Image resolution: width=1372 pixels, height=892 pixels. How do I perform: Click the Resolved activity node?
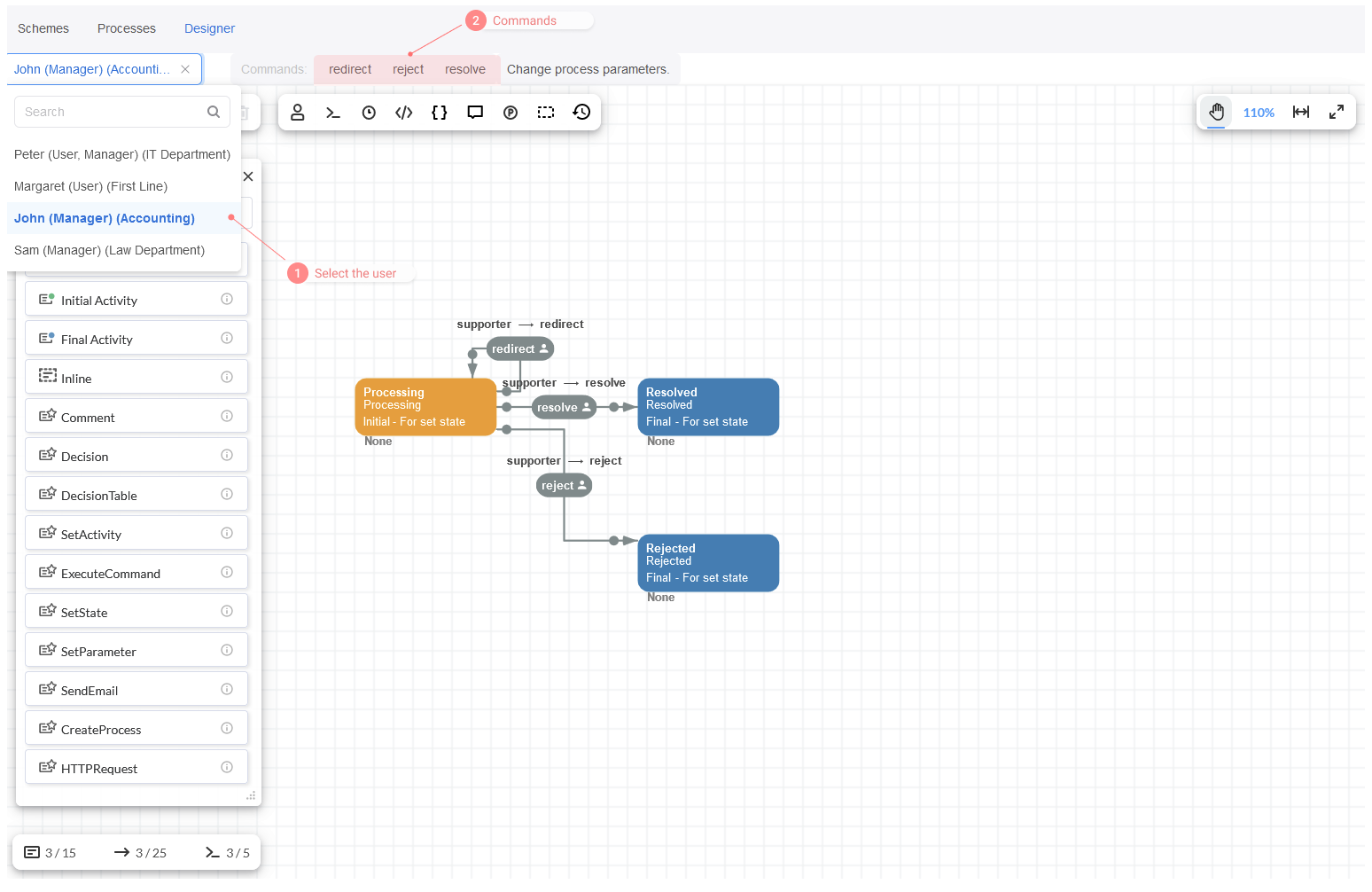708,407
